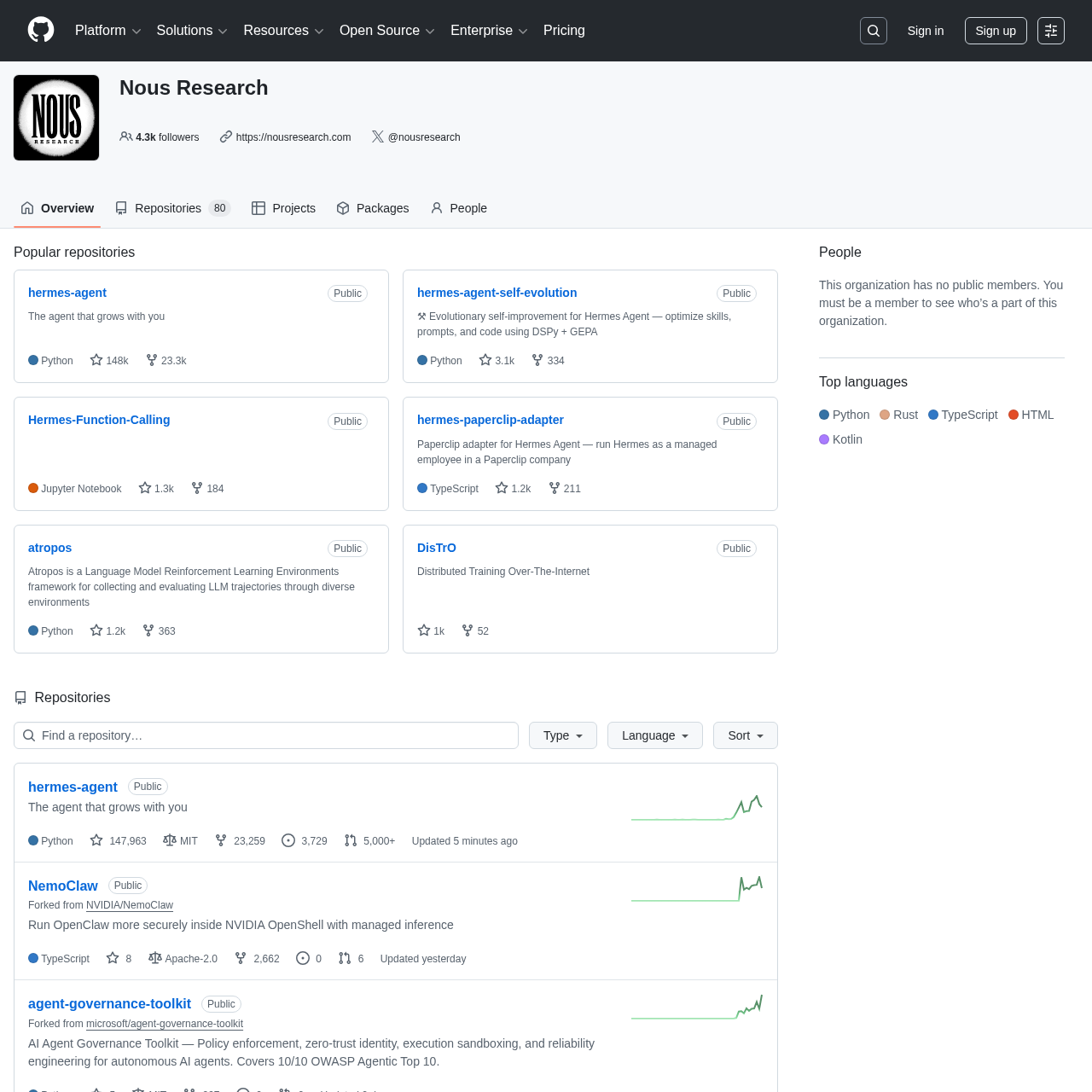Click the Sign in link

coord(926,31)
